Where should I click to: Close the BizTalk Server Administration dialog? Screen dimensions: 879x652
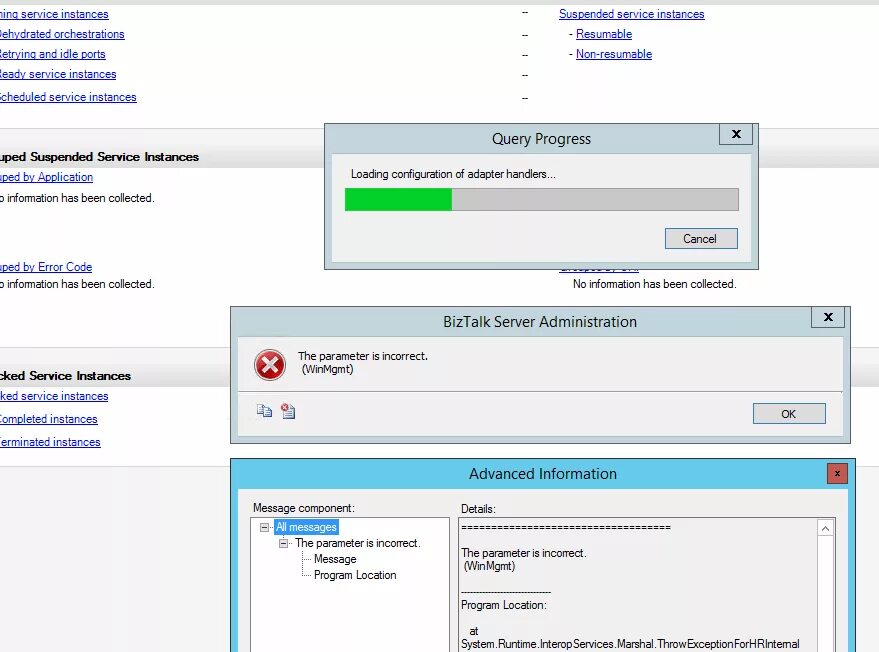(828, 317)
